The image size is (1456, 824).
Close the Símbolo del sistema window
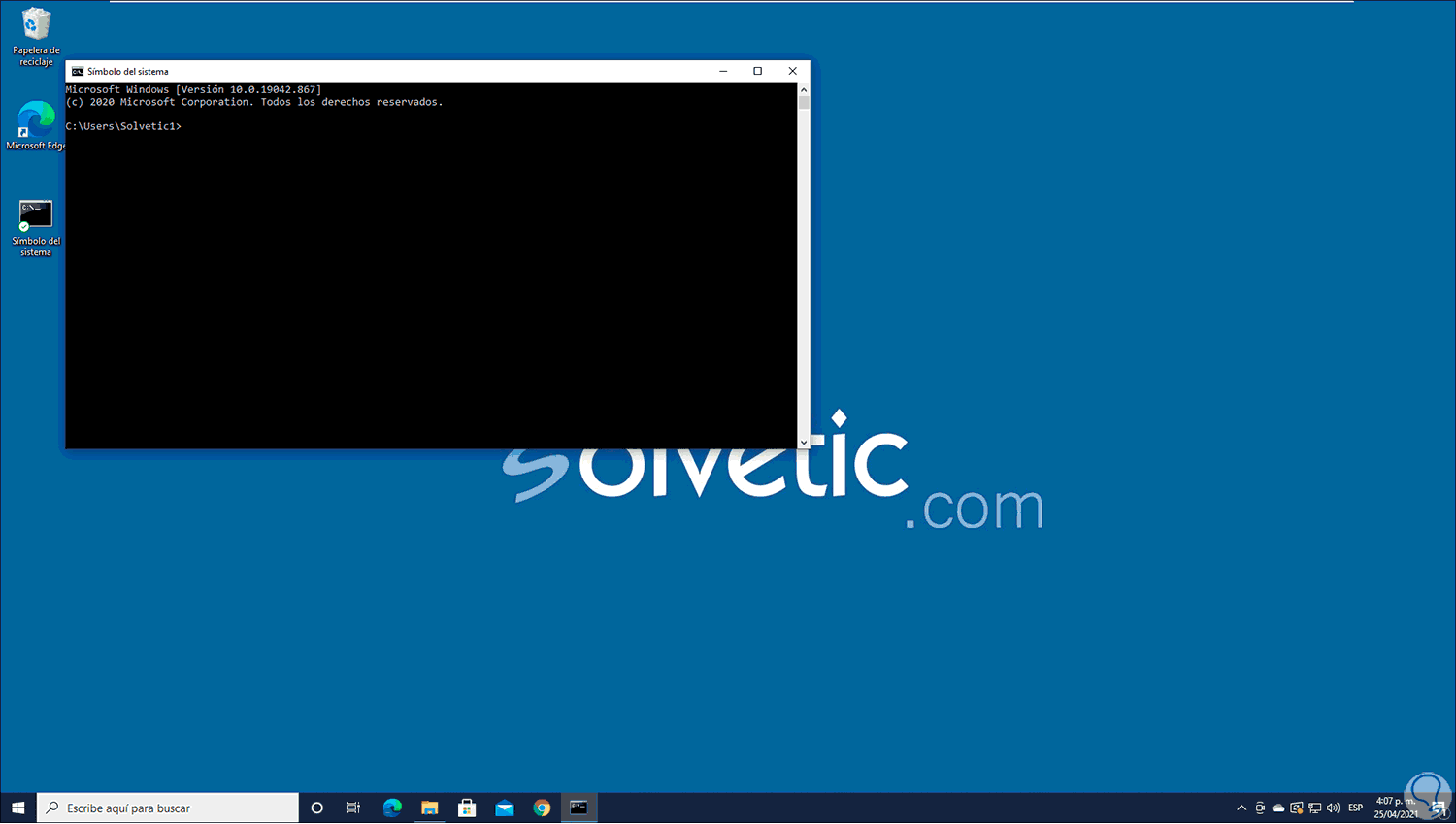(793, 71)
